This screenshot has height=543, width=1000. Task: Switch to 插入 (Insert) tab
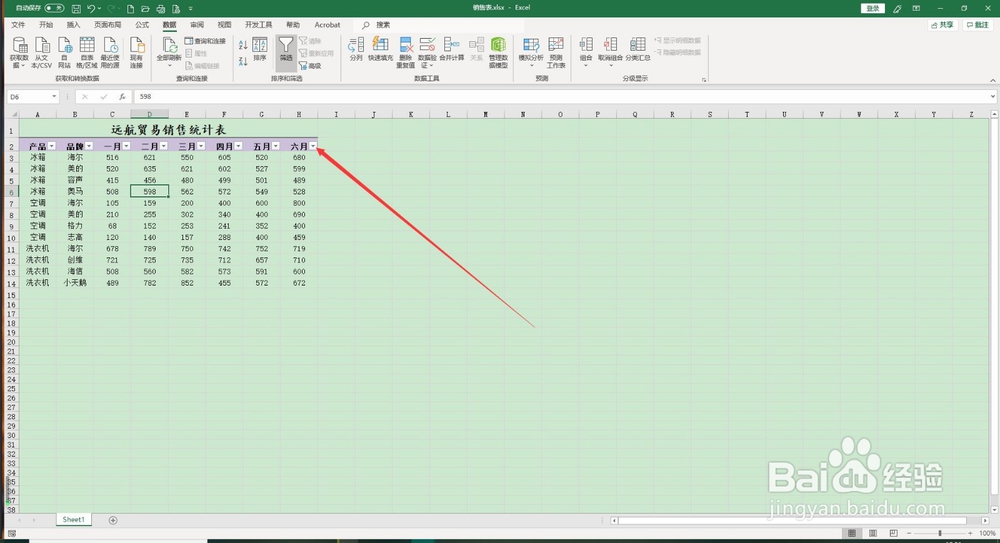coord(73,25)
